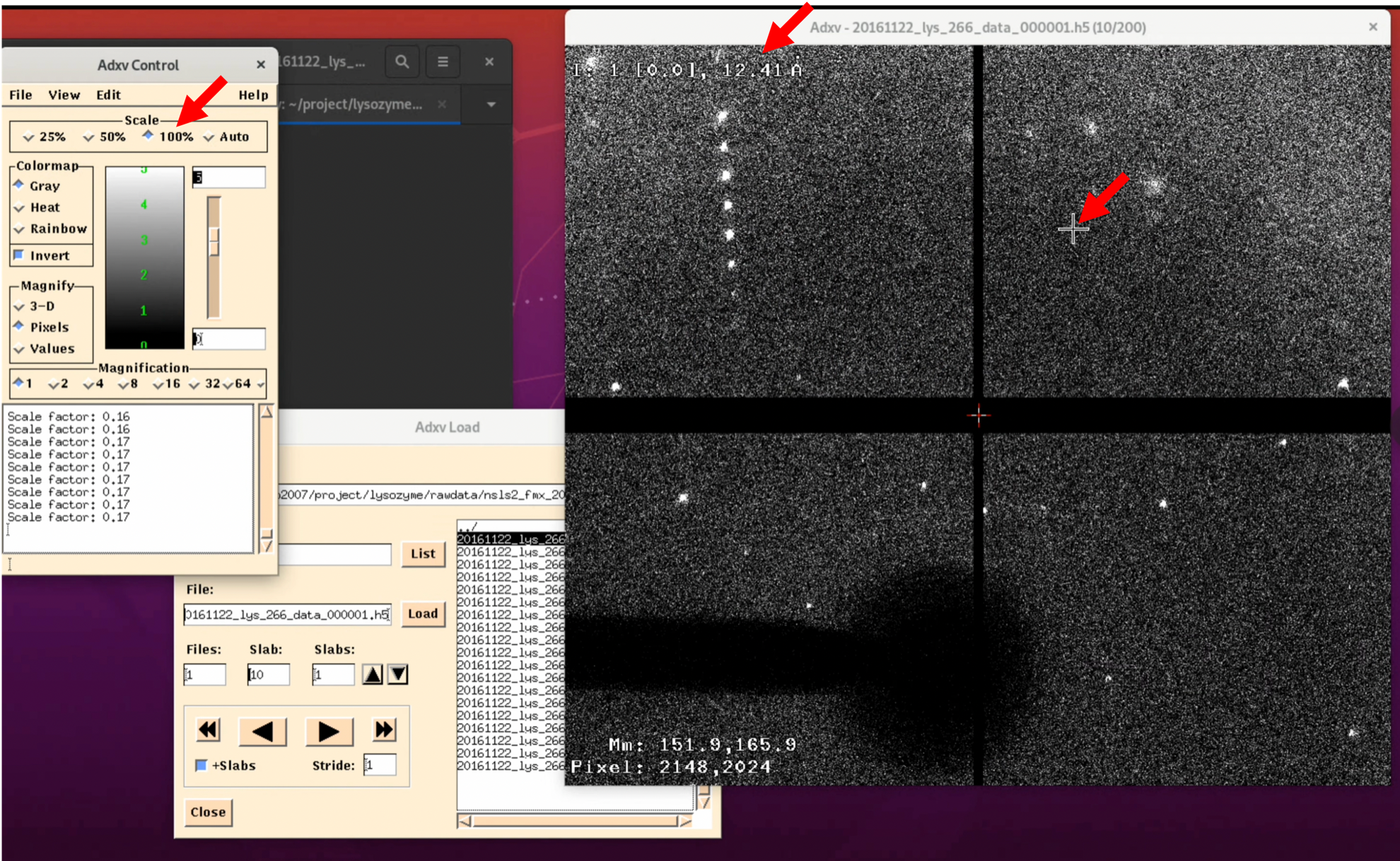Open the File menu in Adxv Control

tap(21, 95)
